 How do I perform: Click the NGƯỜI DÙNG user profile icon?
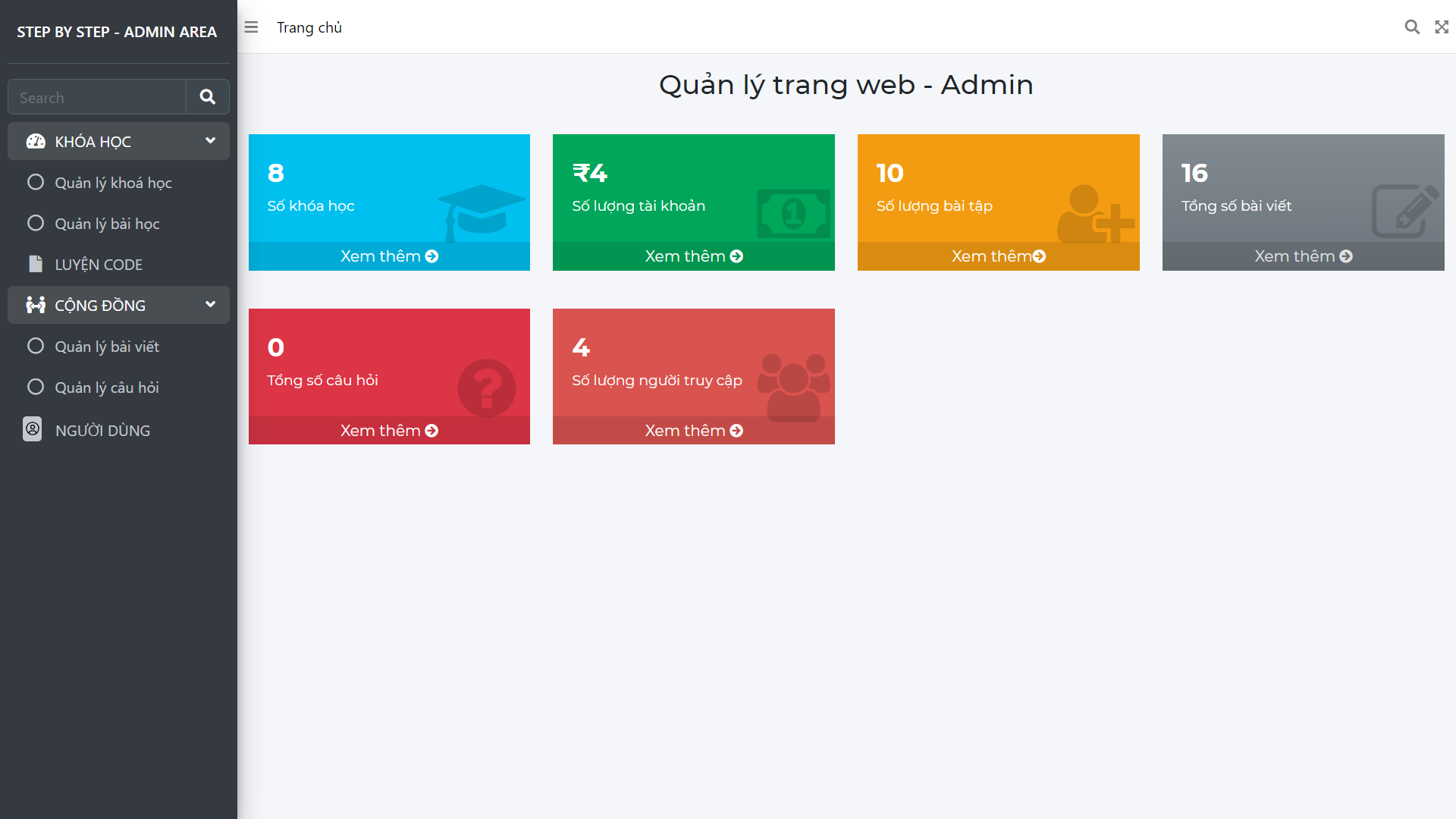[x=32, y=429]
